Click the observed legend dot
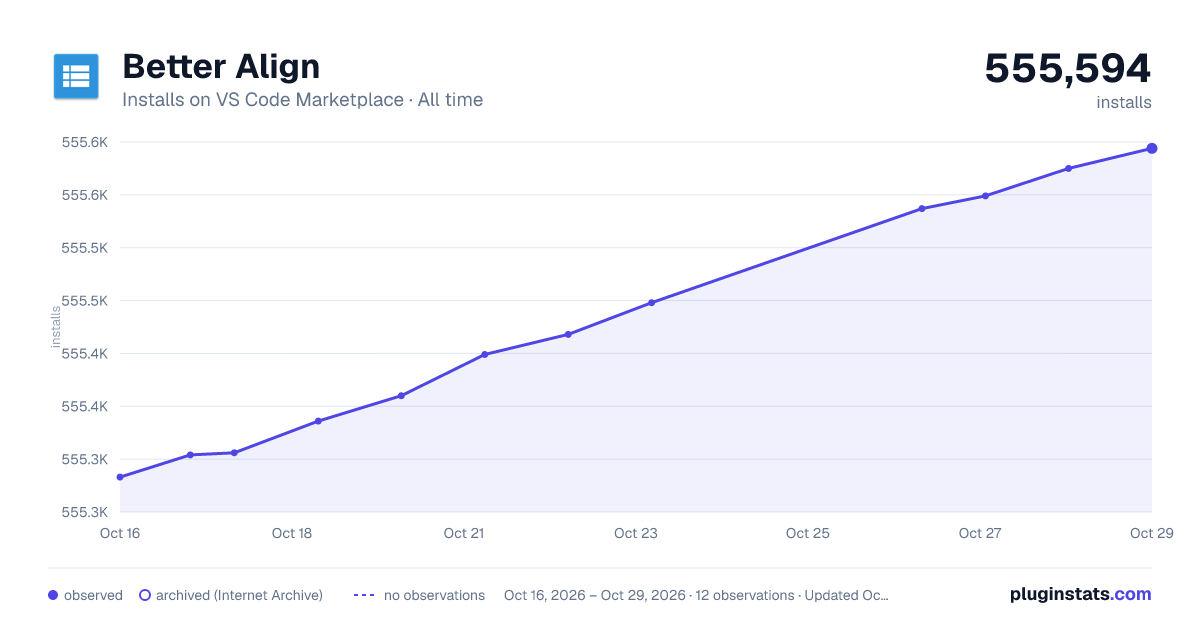The height and width of the screenshot is (630, 1200). pos(53,595)
